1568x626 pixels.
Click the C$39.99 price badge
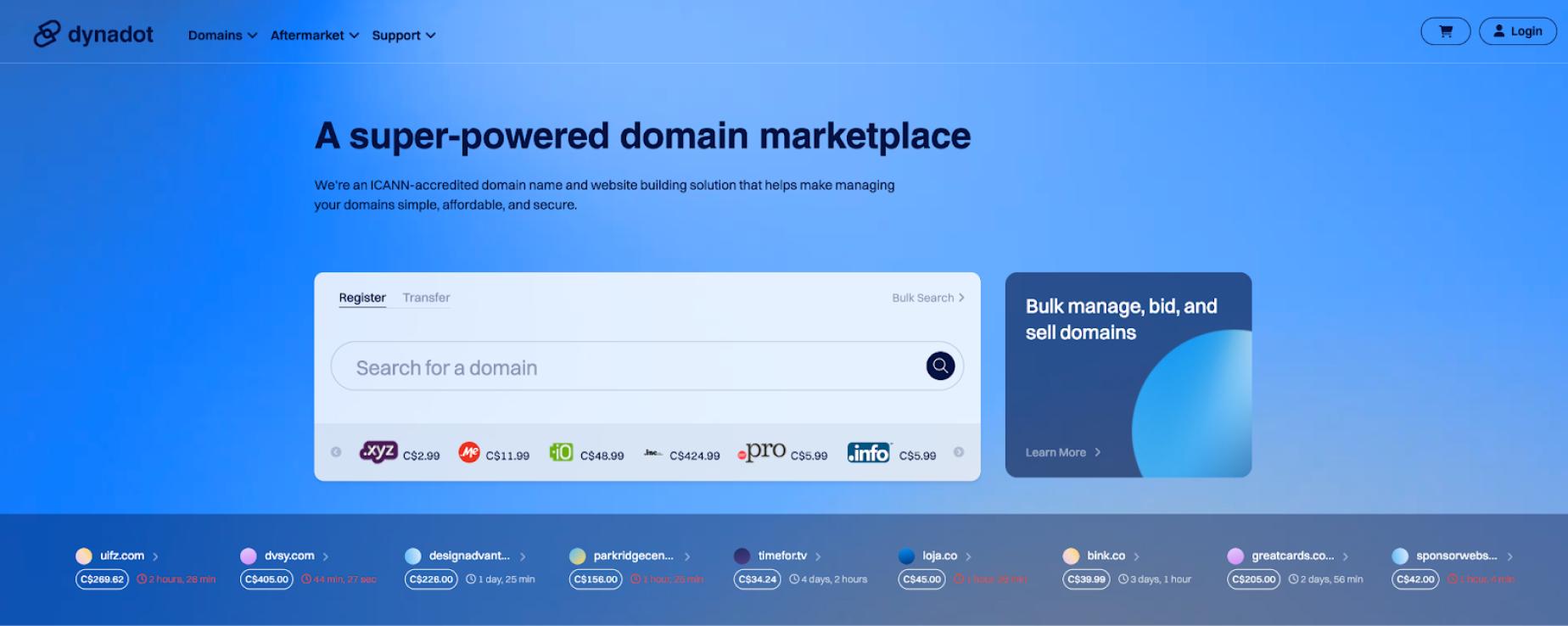(x=1086, y=579)
